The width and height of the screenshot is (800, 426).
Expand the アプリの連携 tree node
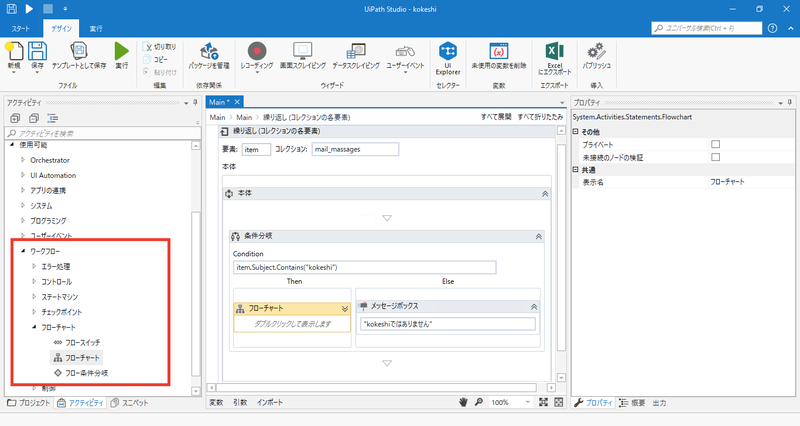tap(23, 190)
